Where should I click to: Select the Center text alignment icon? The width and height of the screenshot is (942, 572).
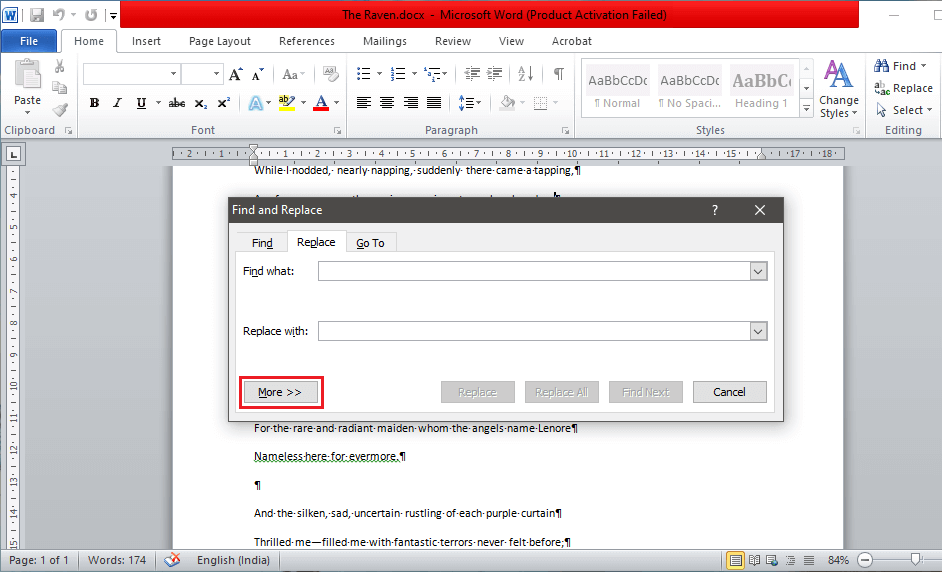[x=386, y=103]
